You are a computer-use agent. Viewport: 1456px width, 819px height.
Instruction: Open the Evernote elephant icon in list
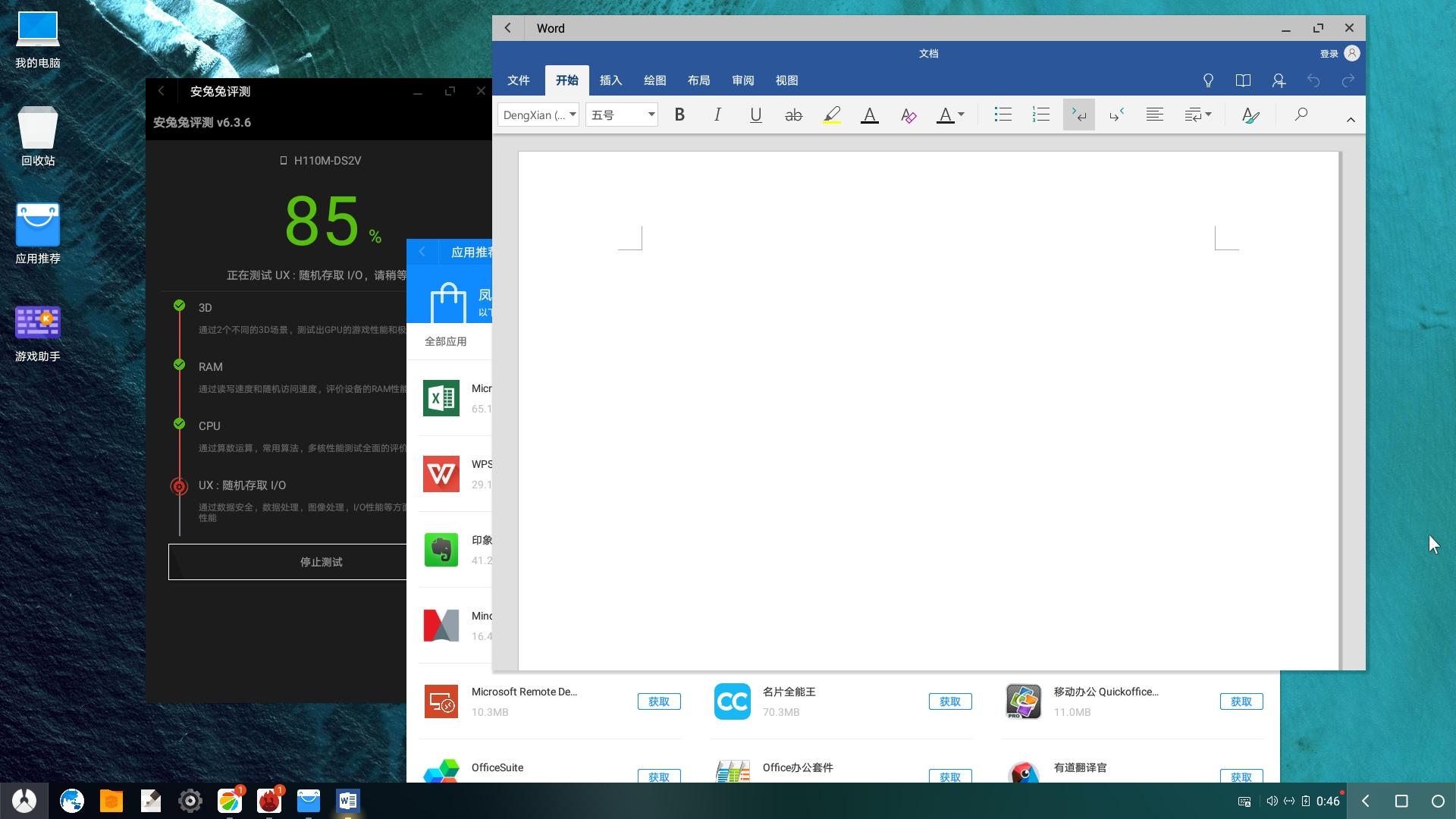coord(441,550)
